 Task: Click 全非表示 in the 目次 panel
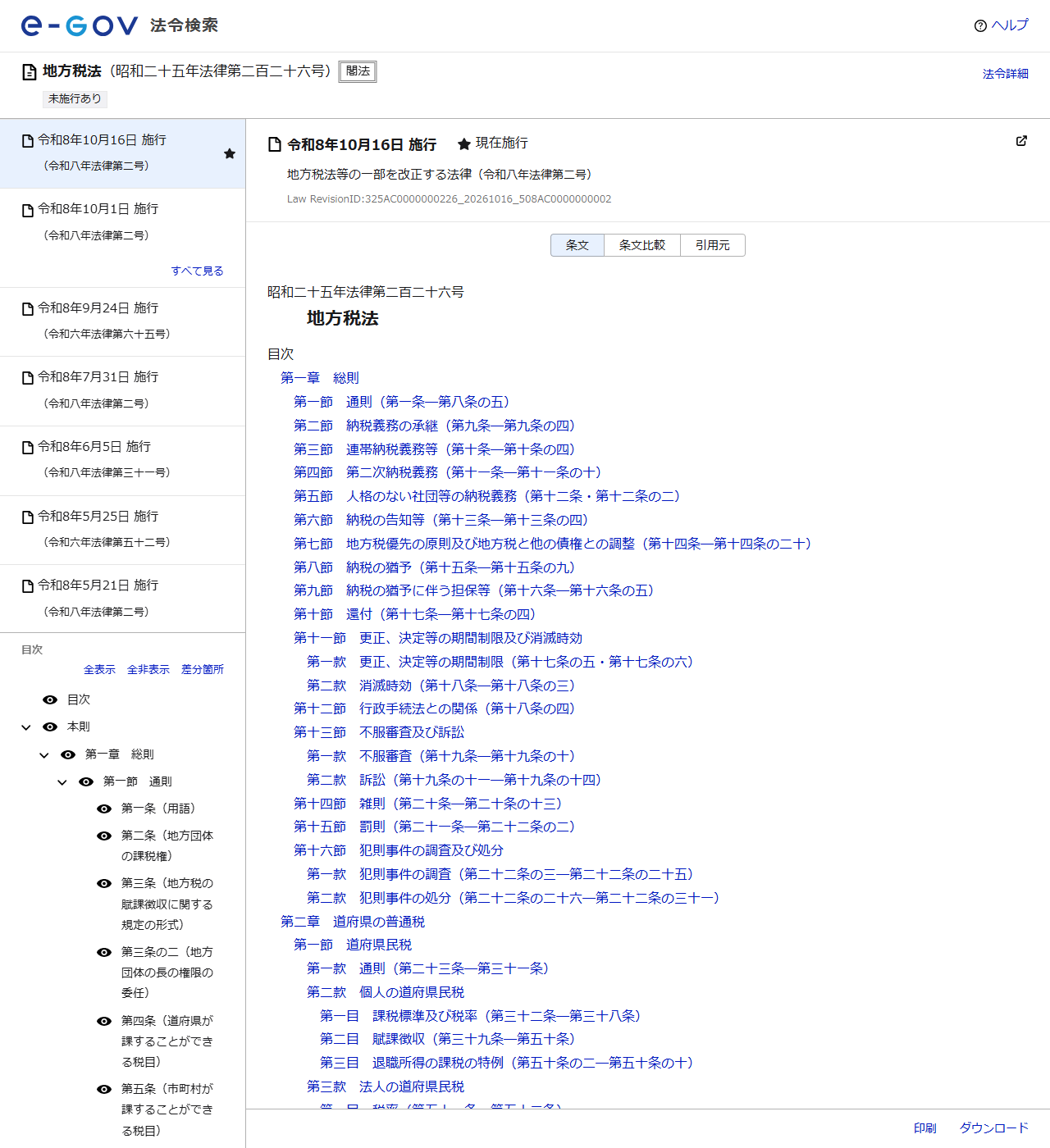click(148, 669)
